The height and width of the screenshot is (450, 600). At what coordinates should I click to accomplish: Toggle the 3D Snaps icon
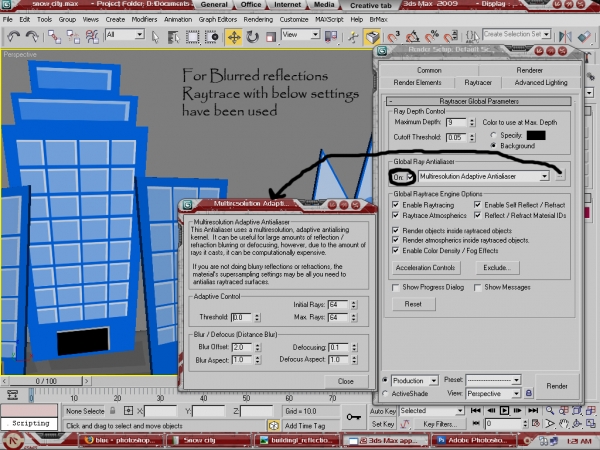point(393,37)
